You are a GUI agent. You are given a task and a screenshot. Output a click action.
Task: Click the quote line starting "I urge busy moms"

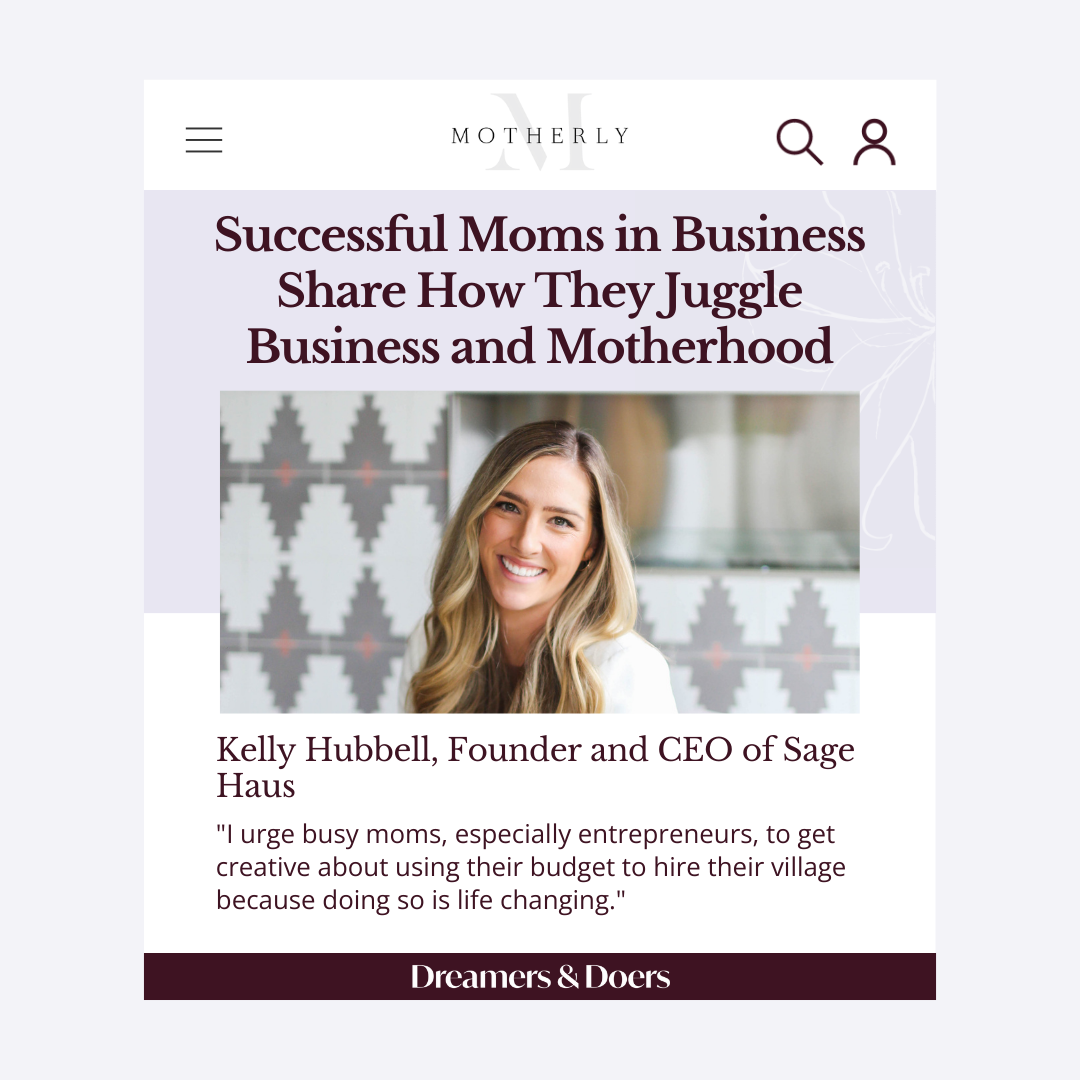coord(525,834)
